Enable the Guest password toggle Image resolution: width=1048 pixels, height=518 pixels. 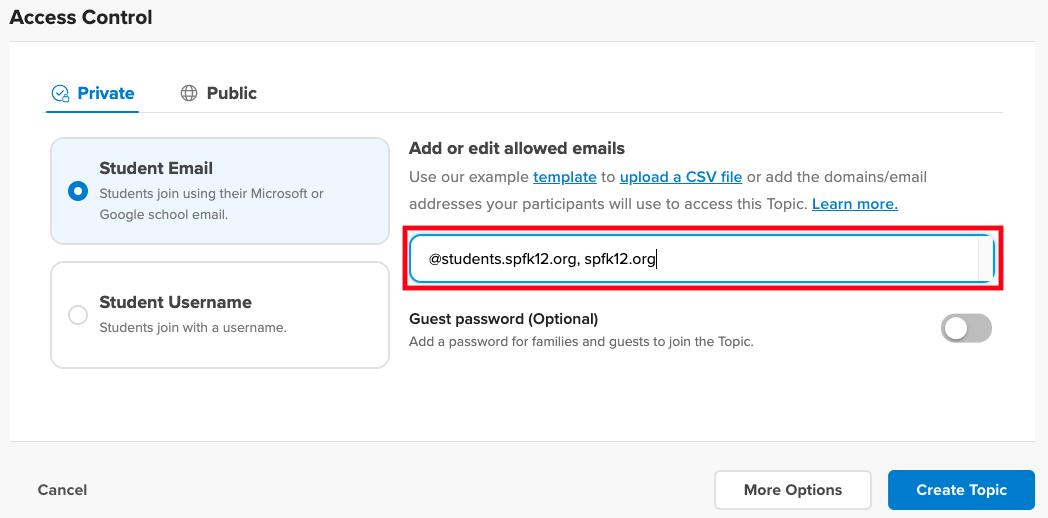tap(966, 328)
